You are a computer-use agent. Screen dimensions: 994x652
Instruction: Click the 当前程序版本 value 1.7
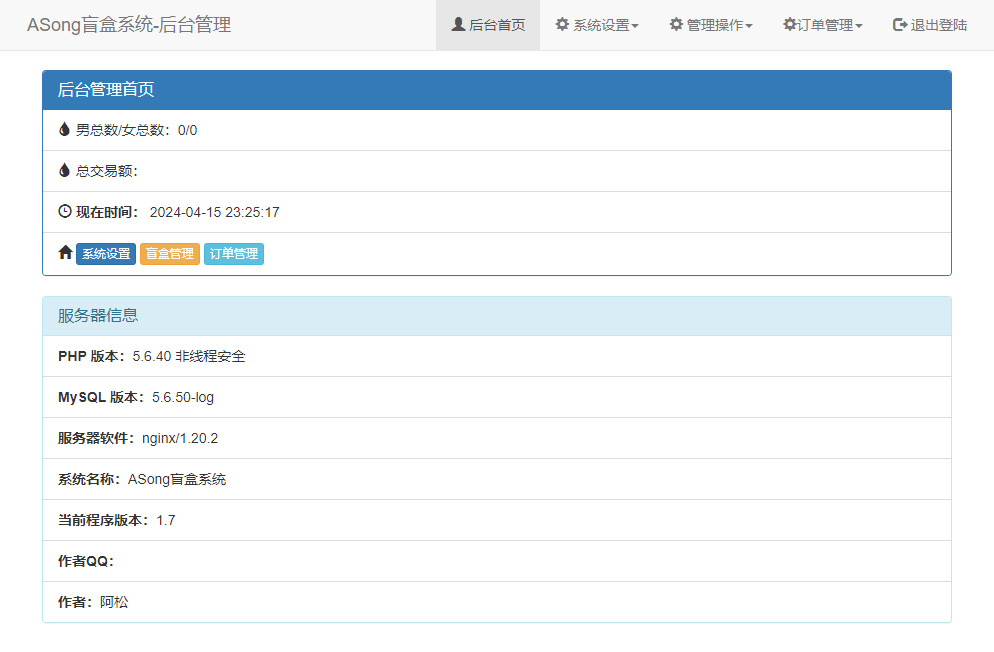pyautogui.click(x=166, y=520)
